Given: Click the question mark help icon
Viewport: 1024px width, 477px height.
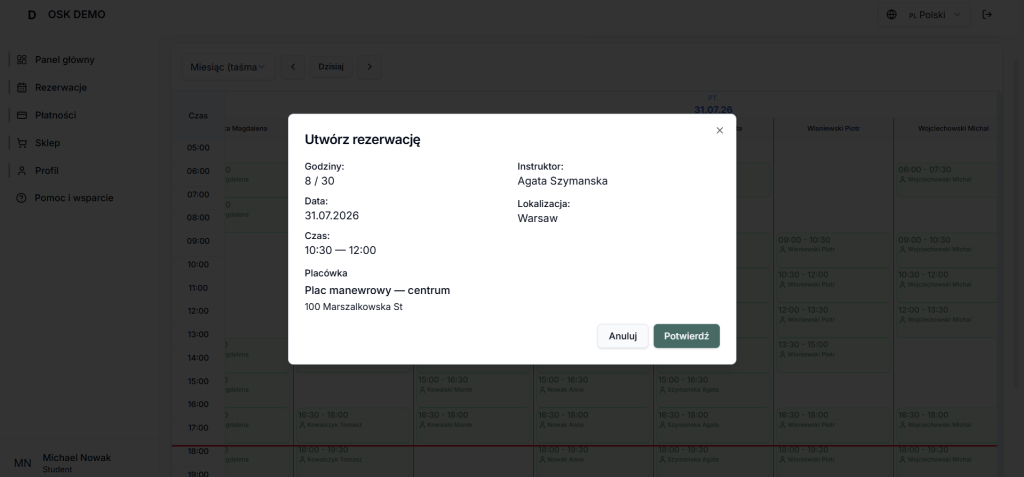Looking at the screenshot, I should point(22,198).
